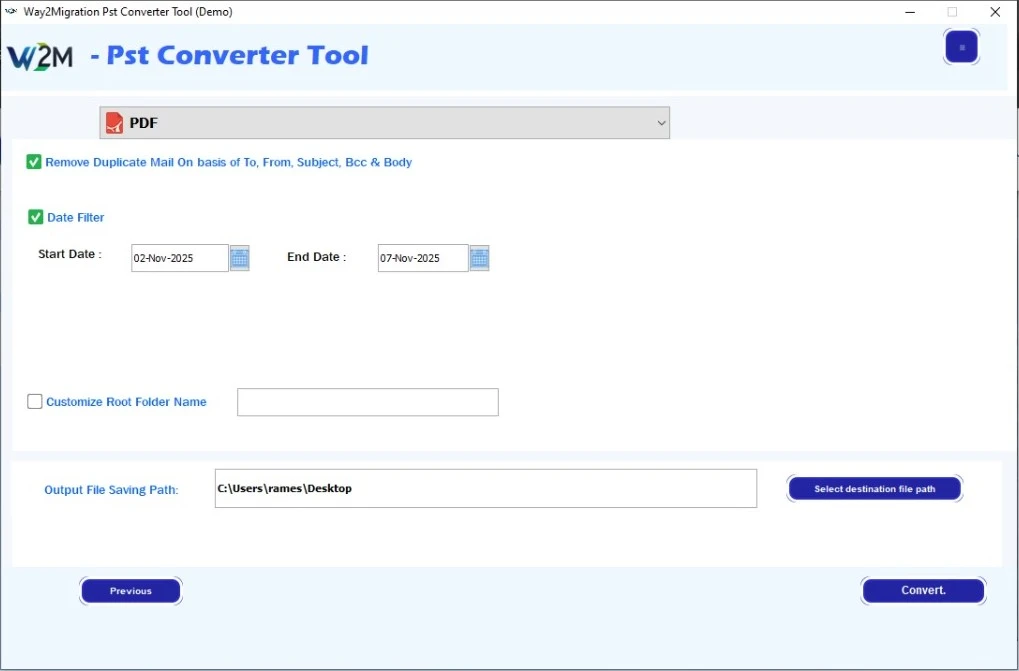Select the PDF text in the format box
This screenshot has height=671, width=1019.
click(144, 123)
